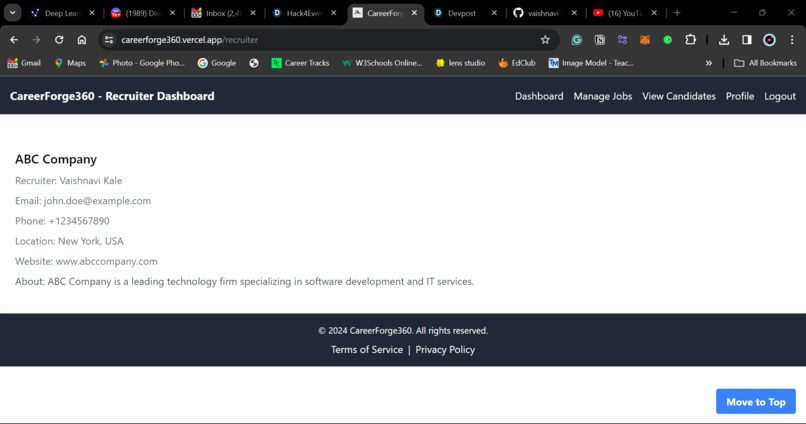Open the Chrome profile avatar
The image size is (806, 424).
[769, 40]
